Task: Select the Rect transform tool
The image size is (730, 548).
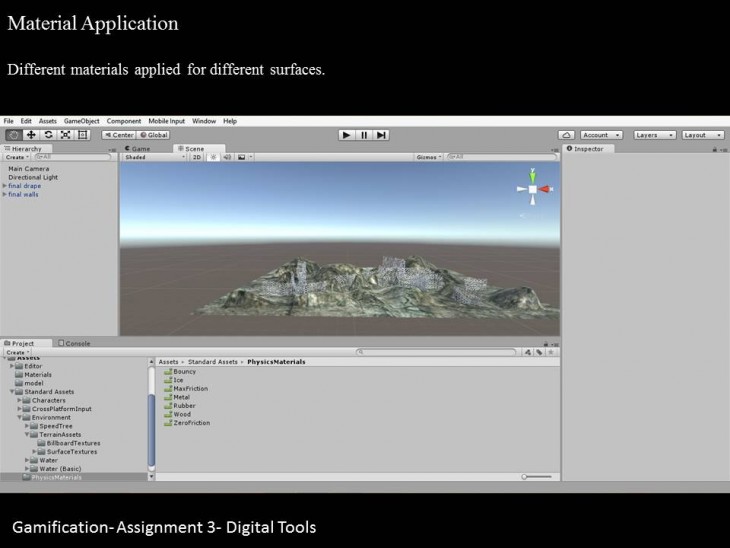Action: [83, 134]
